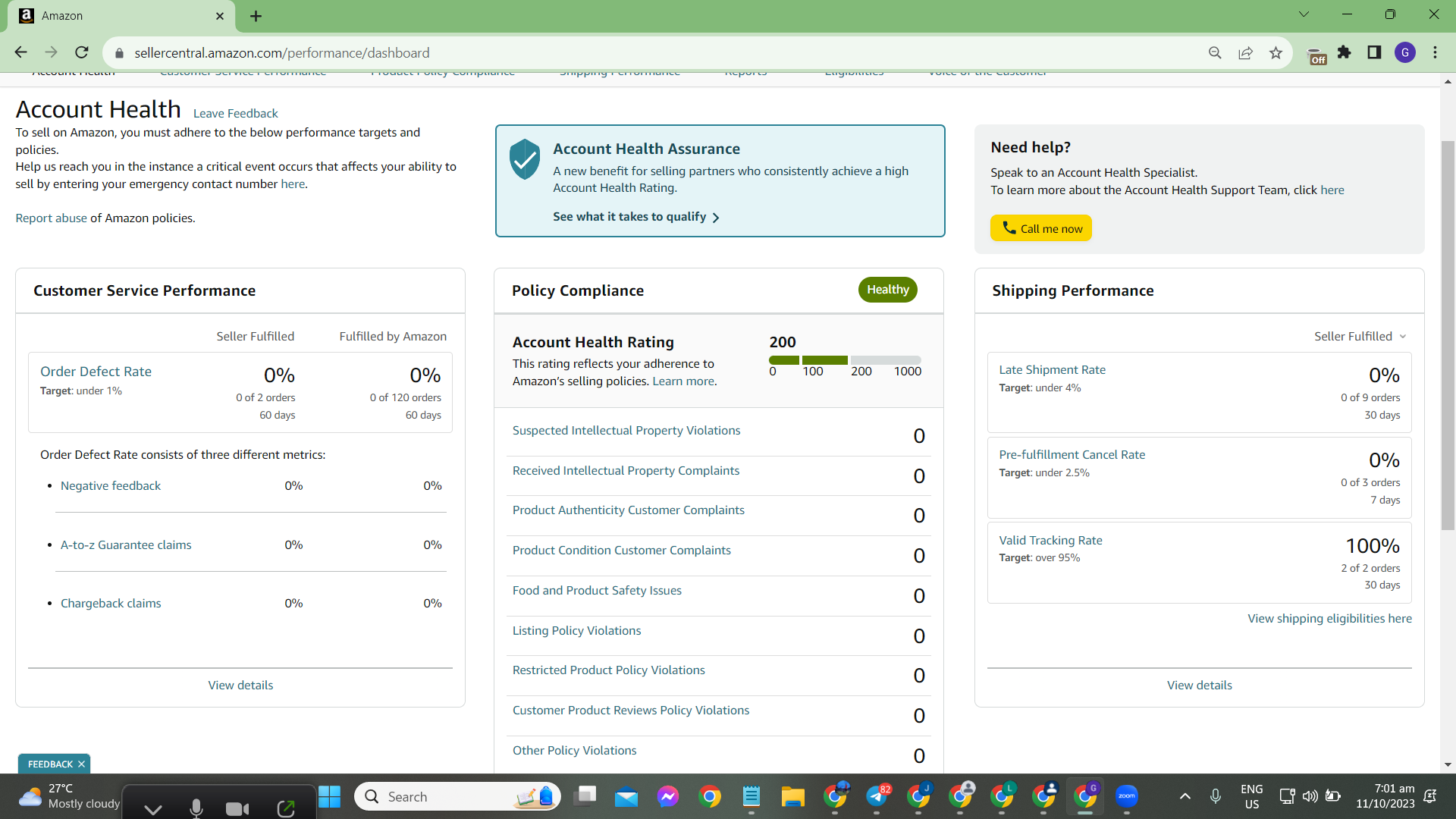
Task: View site information via the lock icon
Action: pos(118,53)
